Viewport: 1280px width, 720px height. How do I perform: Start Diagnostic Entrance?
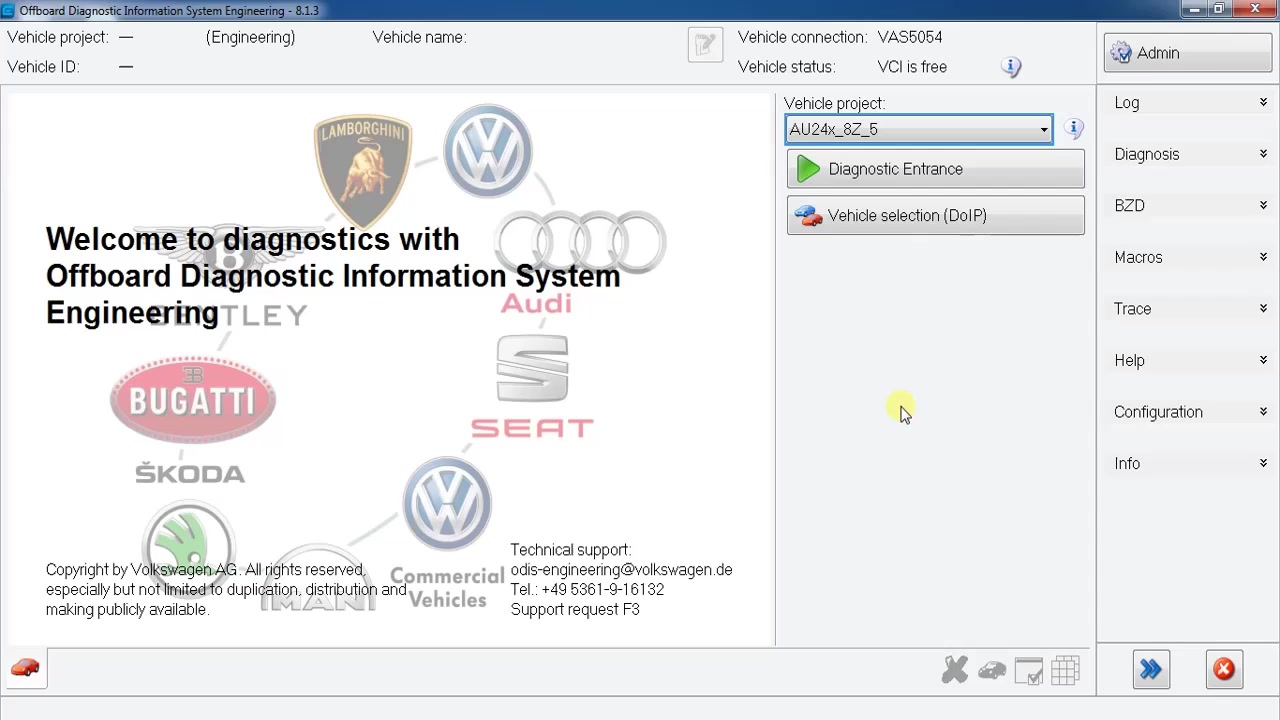pos(935,169)
